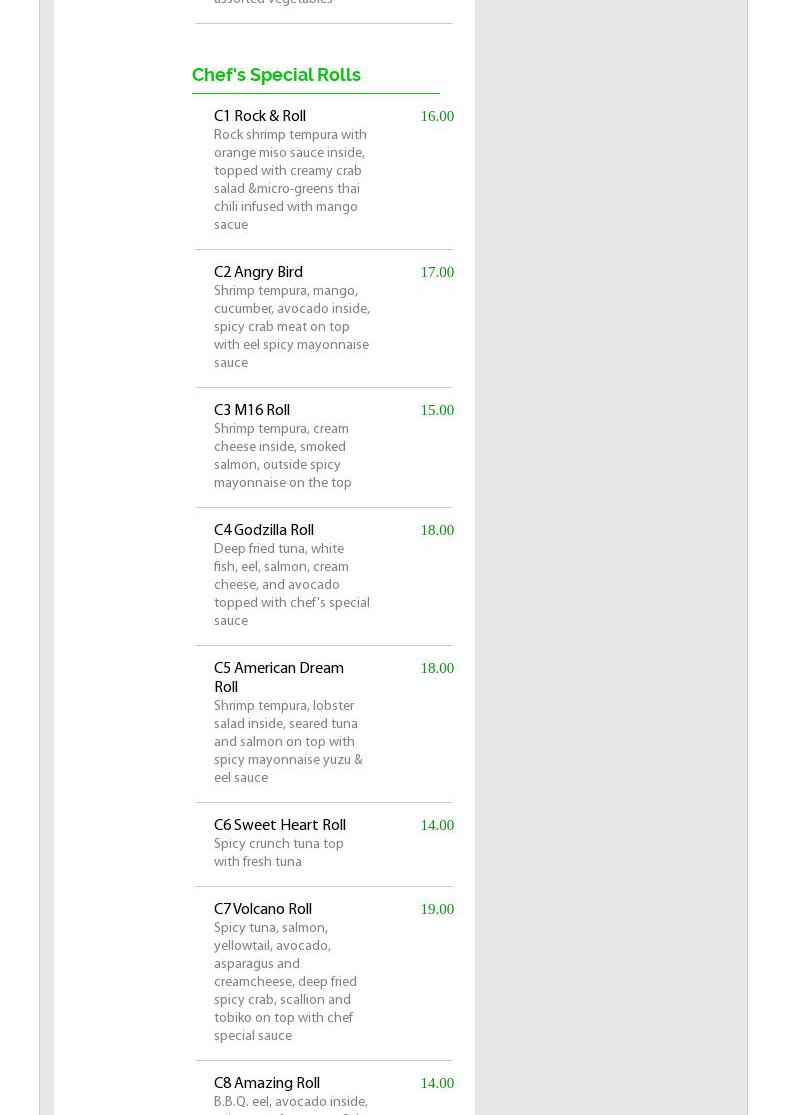Select the C4 Godzilla Roll title
Viewport: 785px width, 1115px height.
pyautogui.click(x=264, y=530)
